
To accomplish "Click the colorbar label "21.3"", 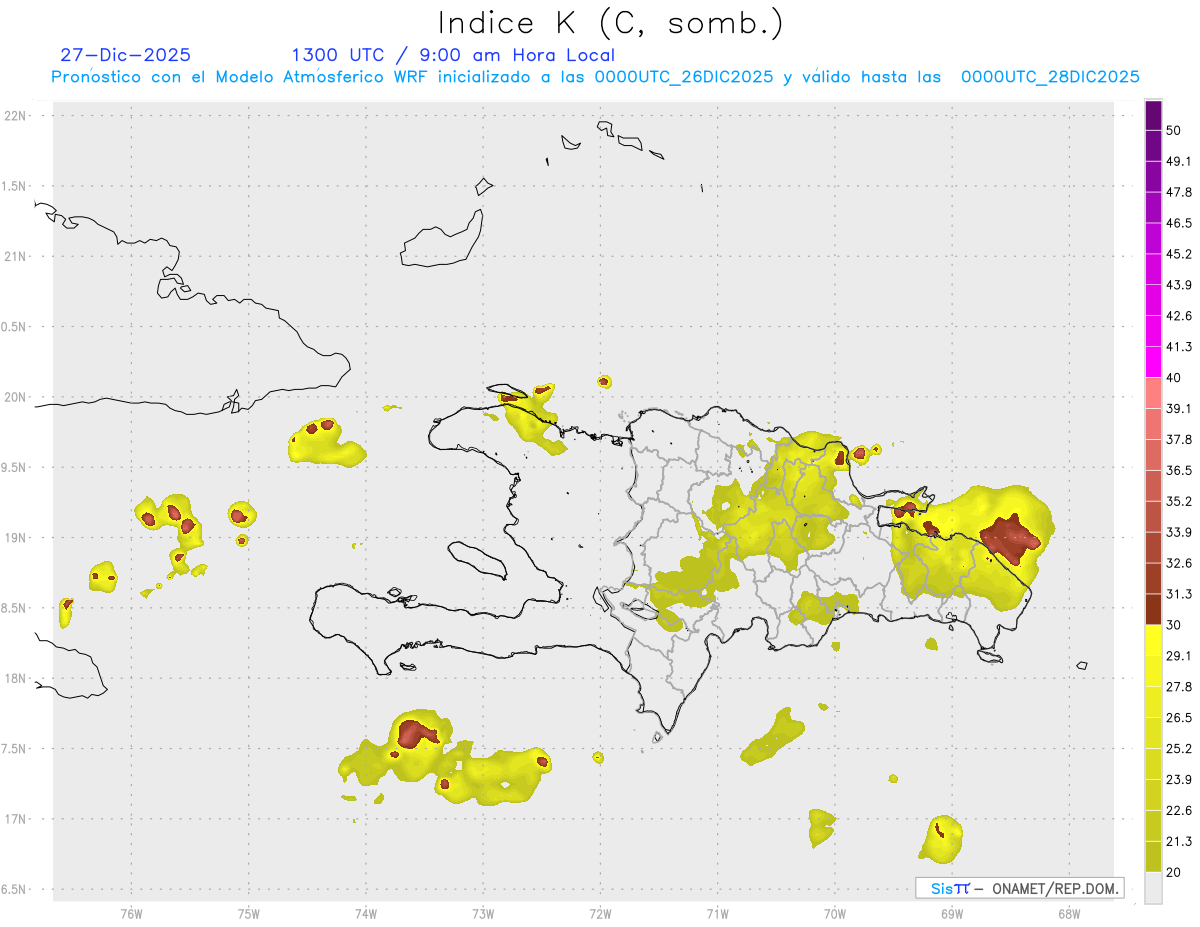I will (1179, 841).
